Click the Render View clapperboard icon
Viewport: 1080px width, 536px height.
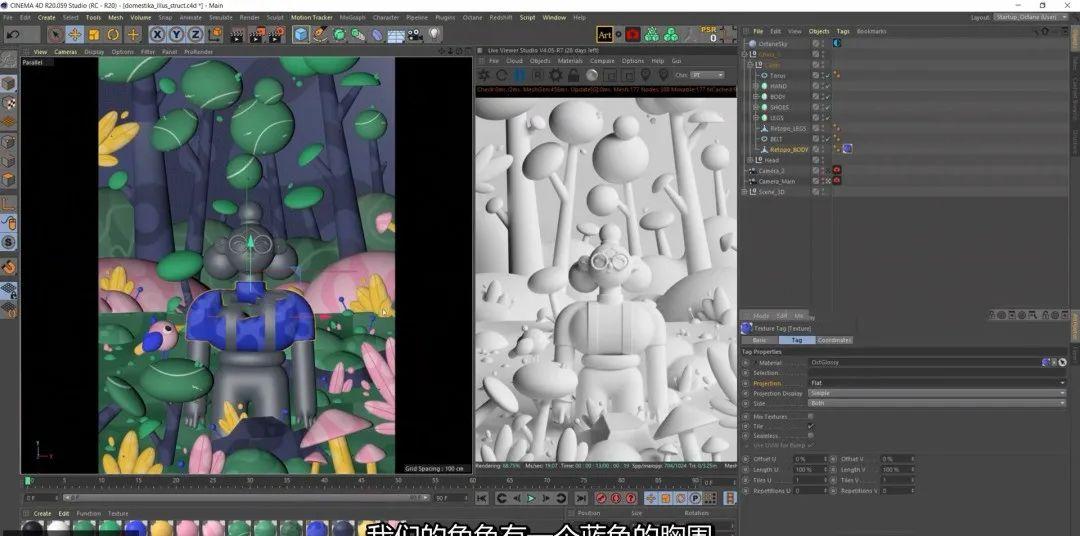pyautogui.click(x=237, y=34)
